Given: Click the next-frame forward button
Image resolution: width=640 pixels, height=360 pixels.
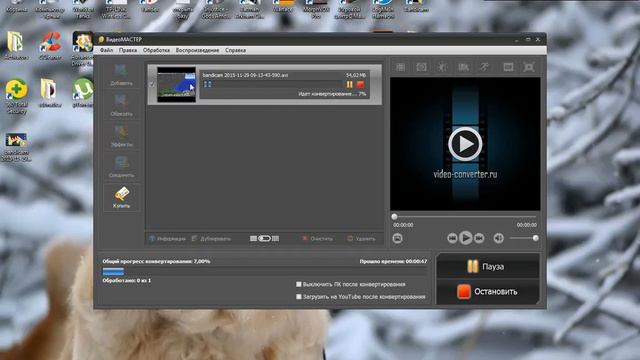Looking at the screenshot, I should click(479, 238).
